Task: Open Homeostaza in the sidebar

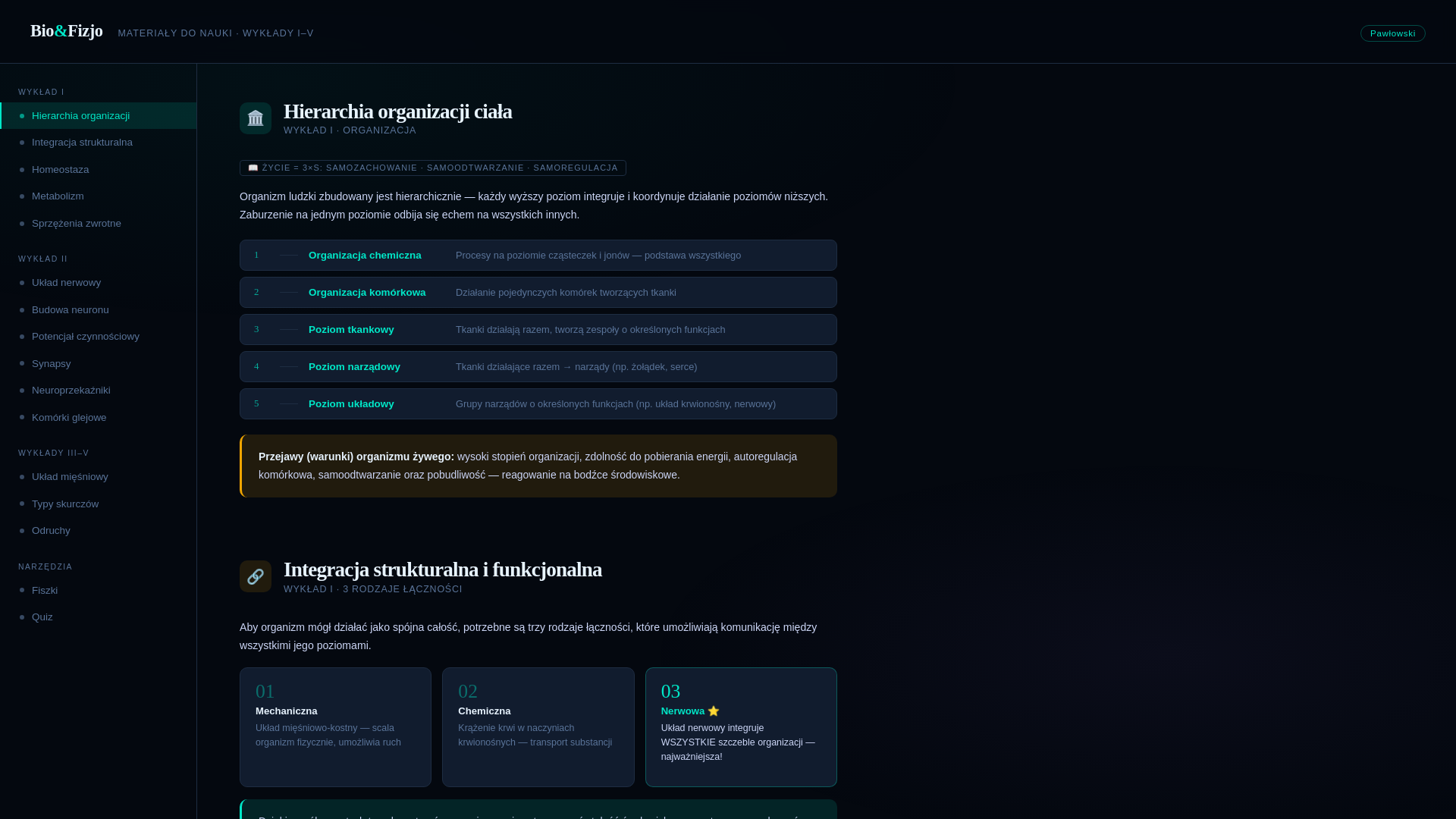Action: (x=99, y=170)
